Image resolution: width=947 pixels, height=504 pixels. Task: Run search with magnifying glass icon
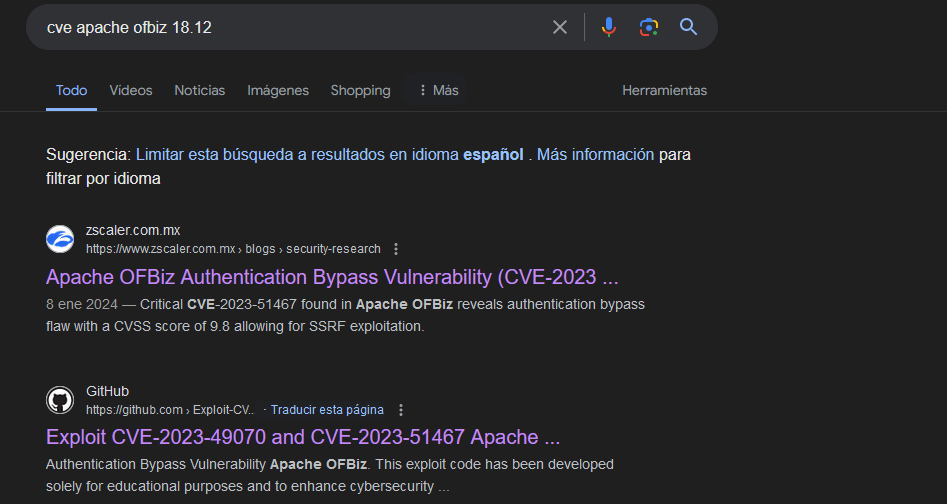[x=689, y=27]
